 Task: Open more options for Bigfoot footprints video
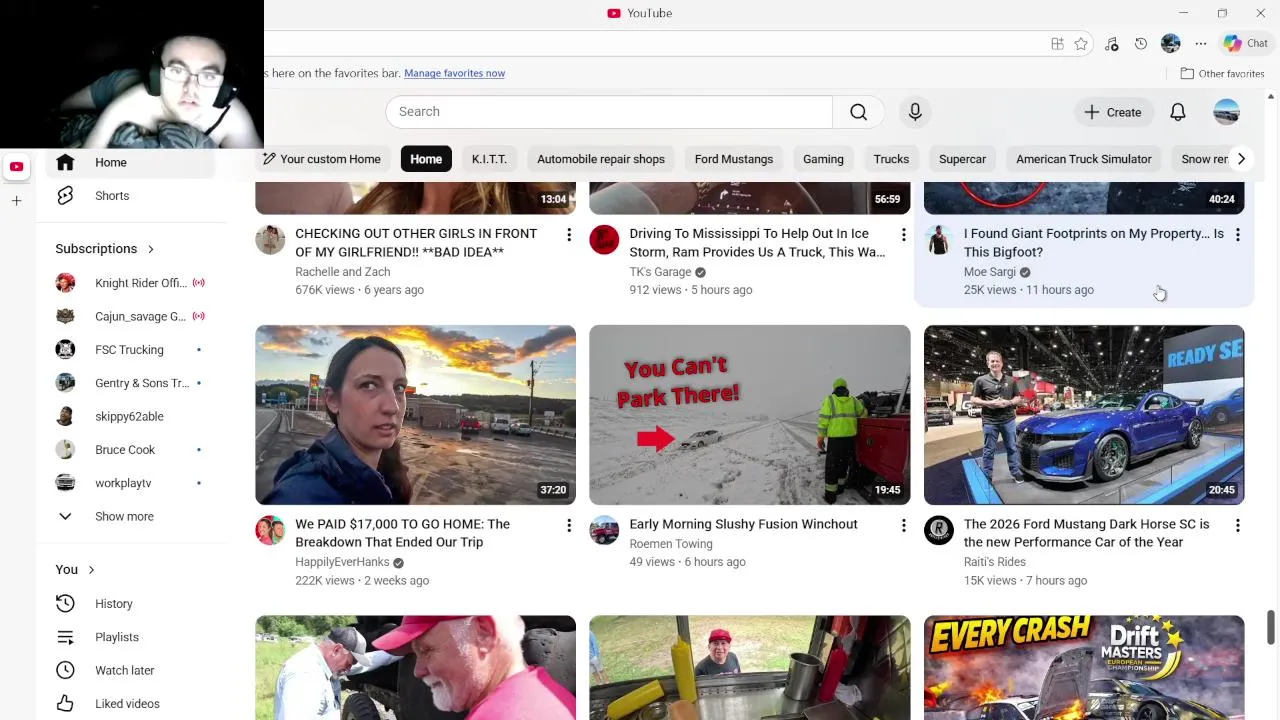click(1237, 235)
